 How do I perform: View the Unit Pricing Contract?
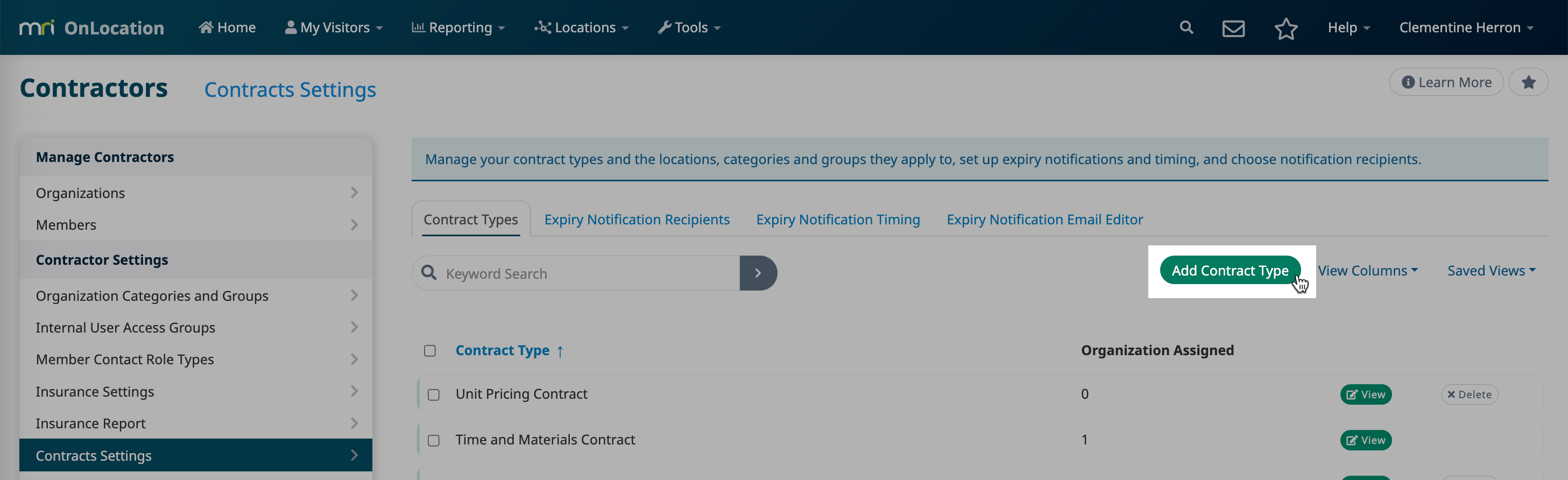click(1365, 394)
